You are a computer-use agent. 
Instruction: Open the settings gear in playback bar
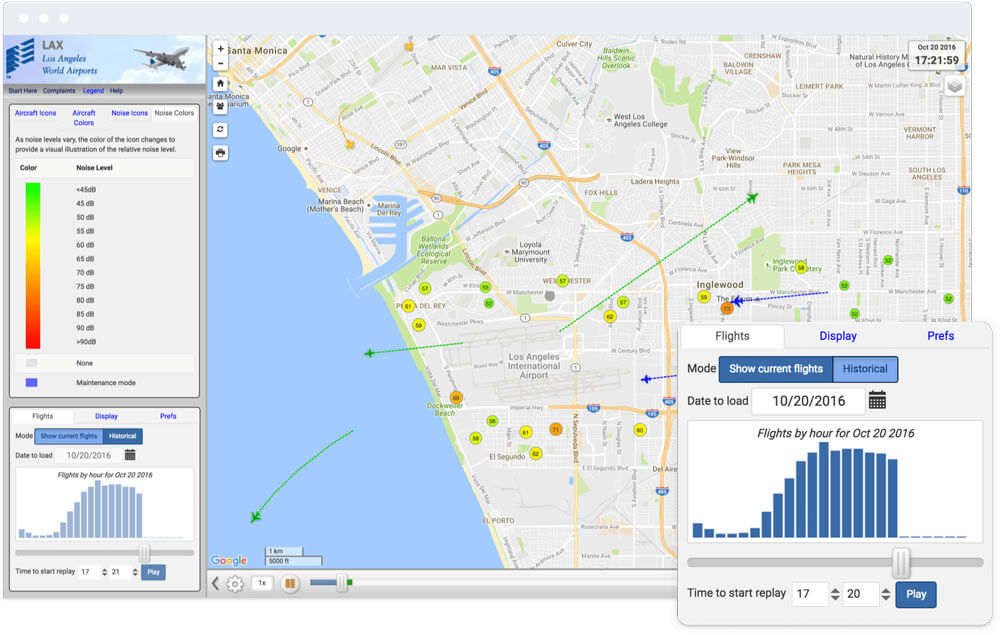(235, 583)
